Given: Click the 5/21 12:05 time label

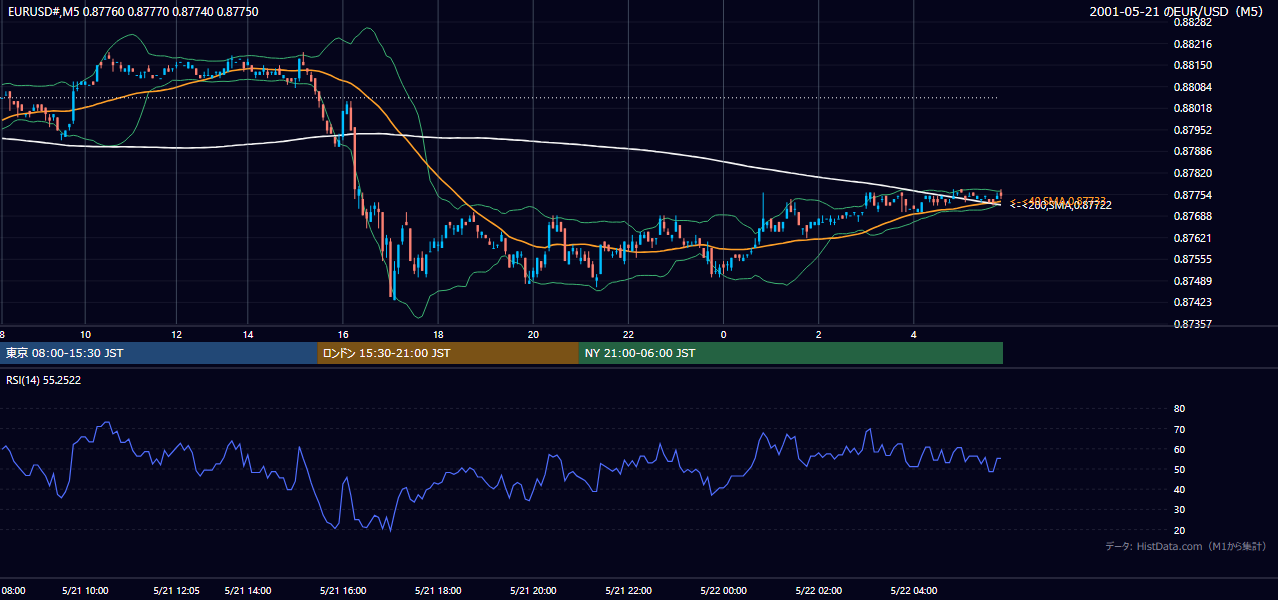Looking at the screenshot, I should (x=177, y=590).
